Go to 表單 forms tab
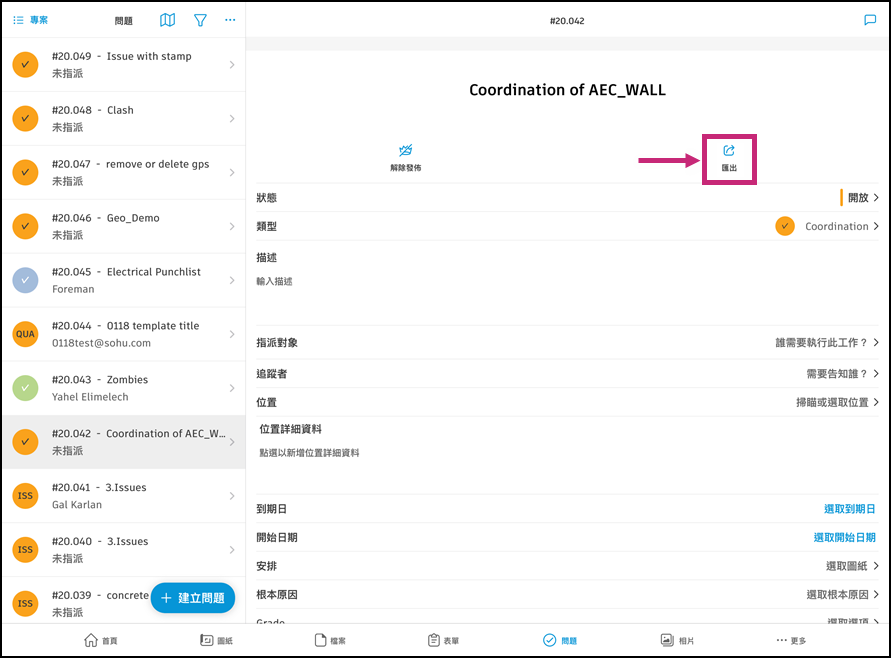 (x=444, y=640)
